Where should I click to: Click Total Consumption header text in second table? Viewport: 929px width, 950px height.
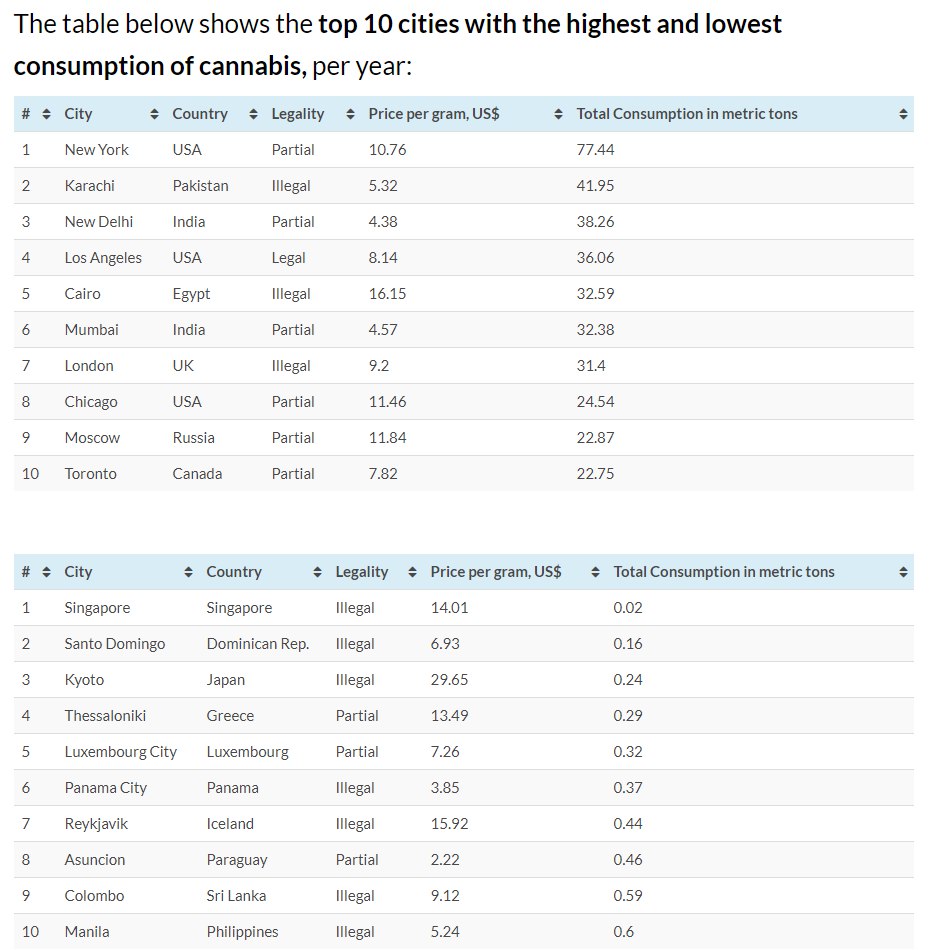(723, 572)
